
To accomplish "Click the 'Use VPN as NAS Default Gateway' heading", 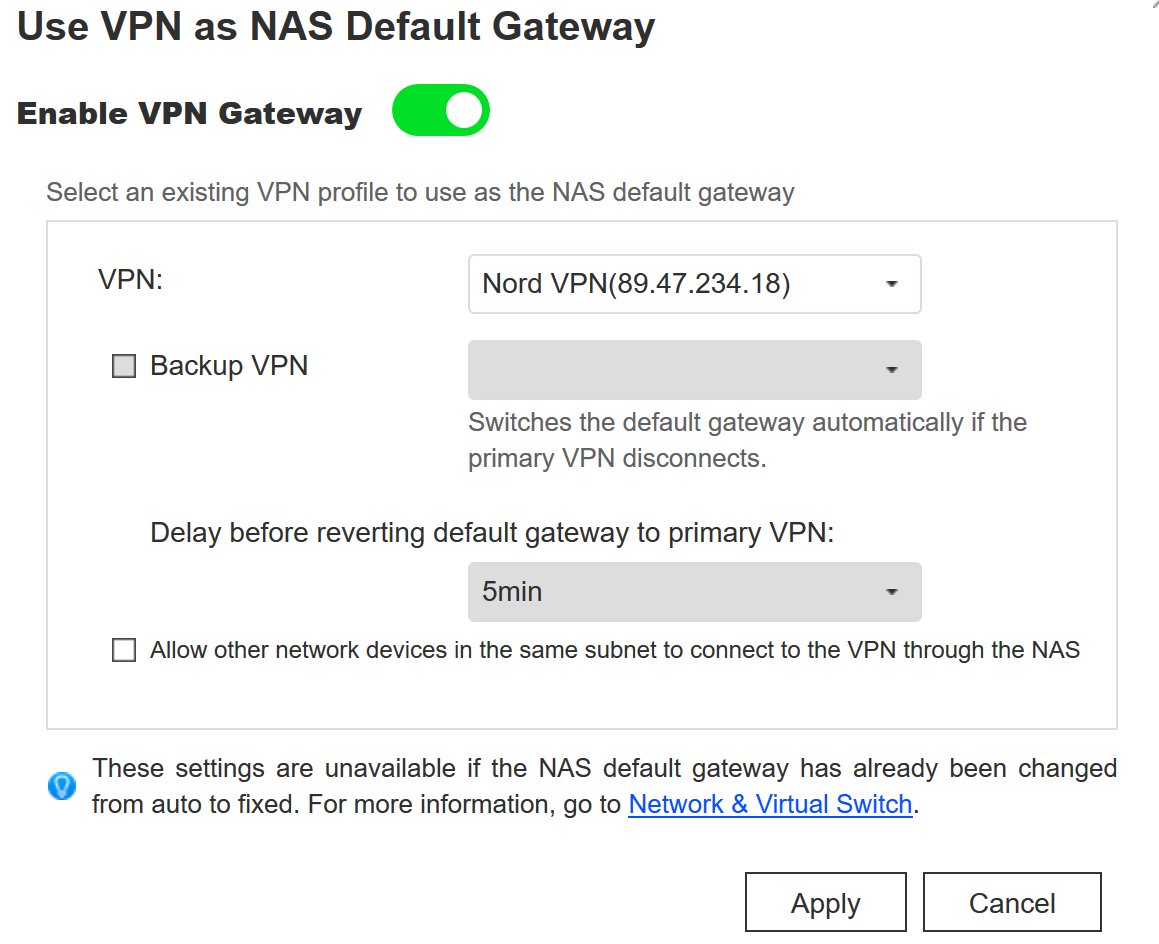I will [336, 26].
